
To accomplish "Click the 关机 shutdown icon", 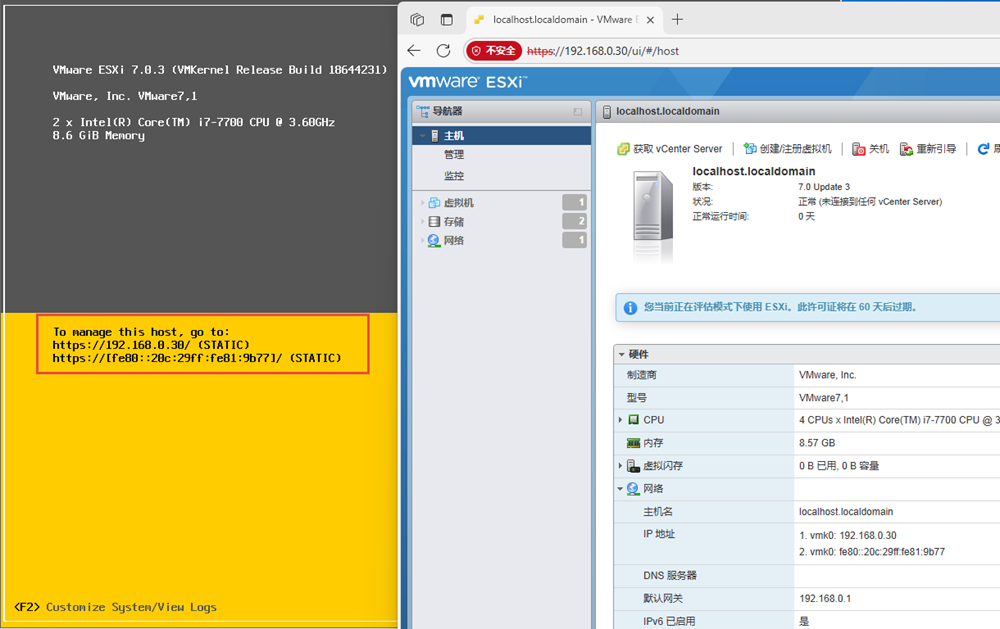I will (x=859, y=149).
